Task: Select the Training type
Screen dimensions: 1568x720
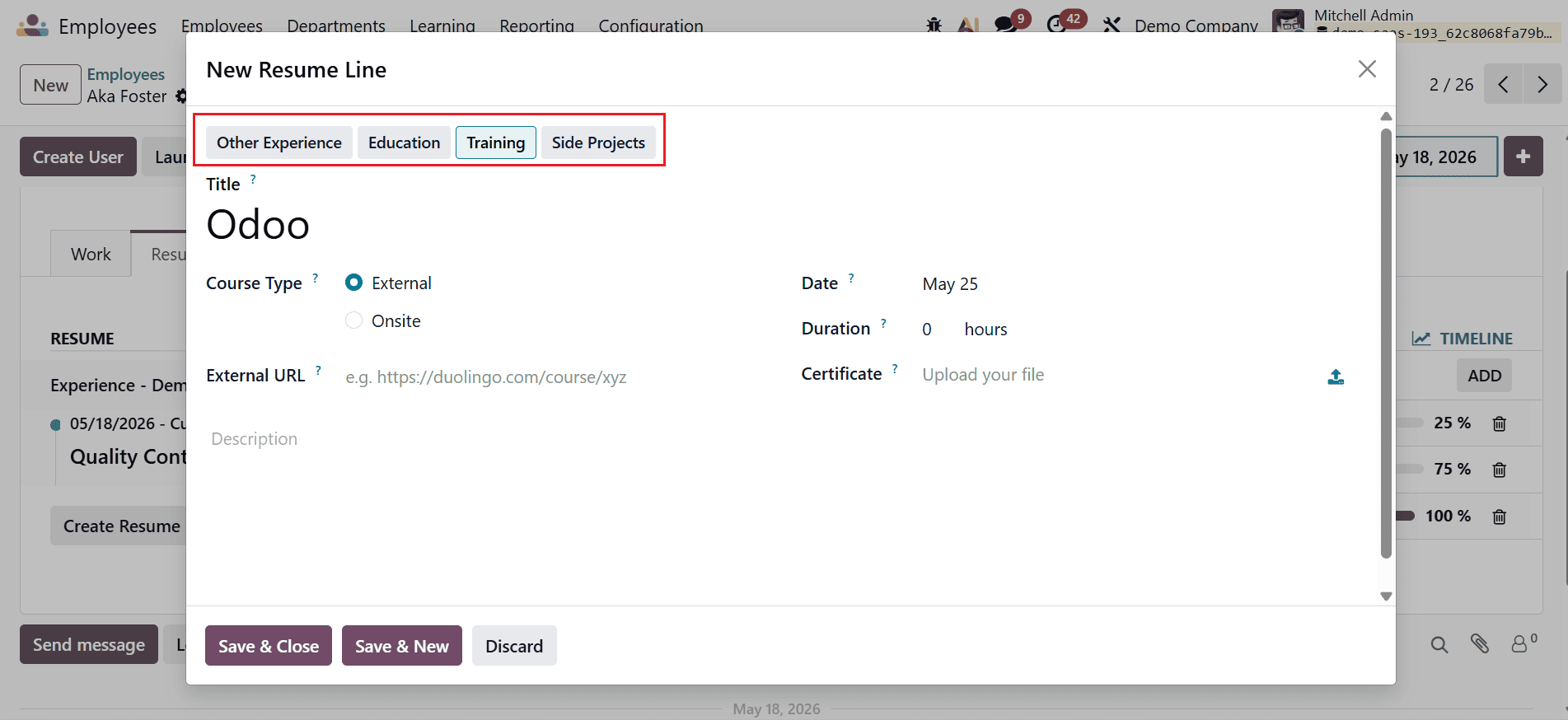Action: (496, 143)
